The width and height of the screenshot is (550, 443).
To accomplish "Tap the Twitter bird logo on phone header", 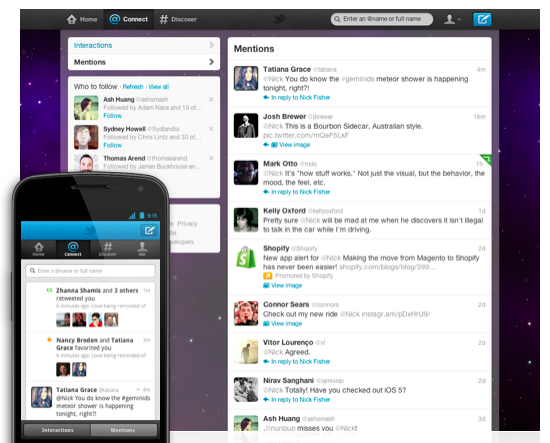I will tap(90, 230).
